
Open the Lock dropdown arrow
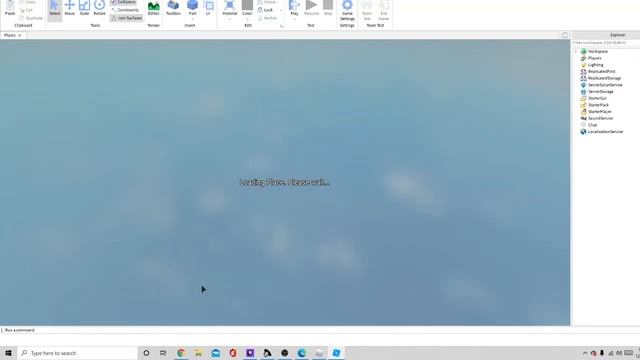pyautogui.click(x=280, y=10)
